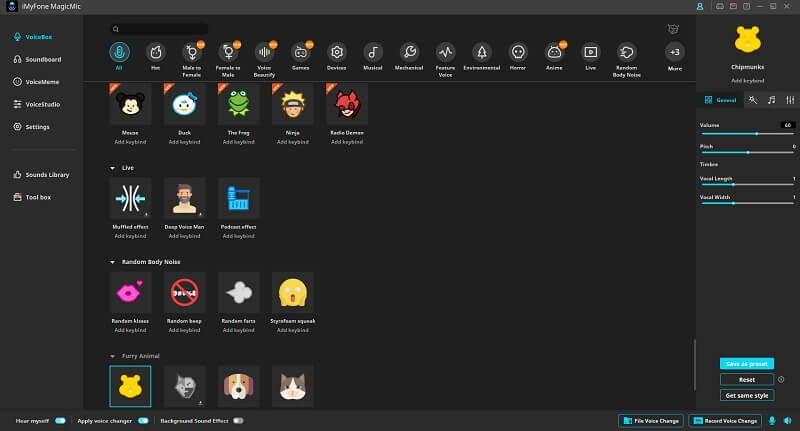Switch to the music note tab
800x431 pixels.
point(771,100)
